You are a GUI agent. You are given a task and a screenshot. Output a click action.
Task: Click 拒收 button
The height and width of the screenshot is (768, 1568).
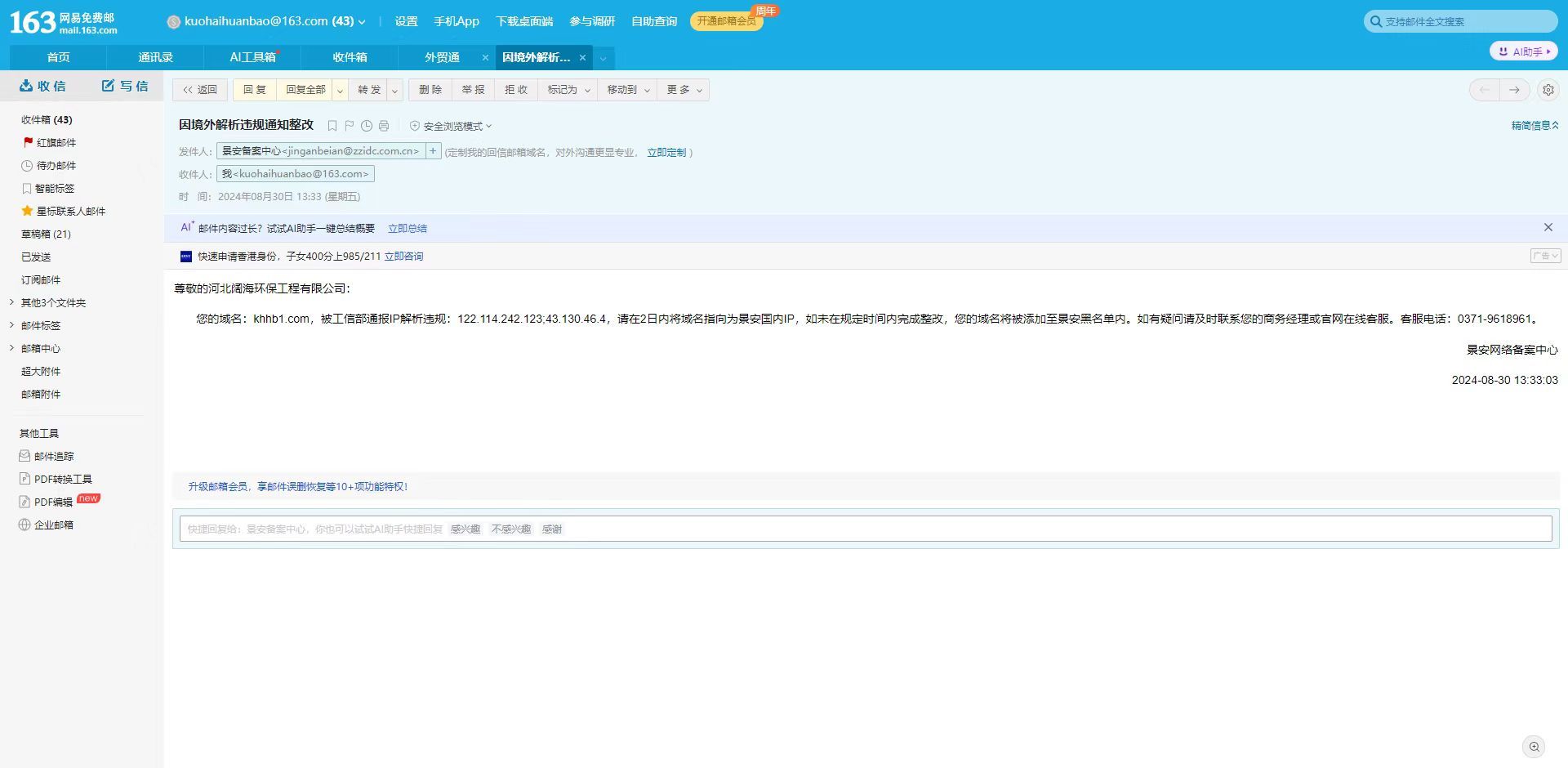(516, 90)
